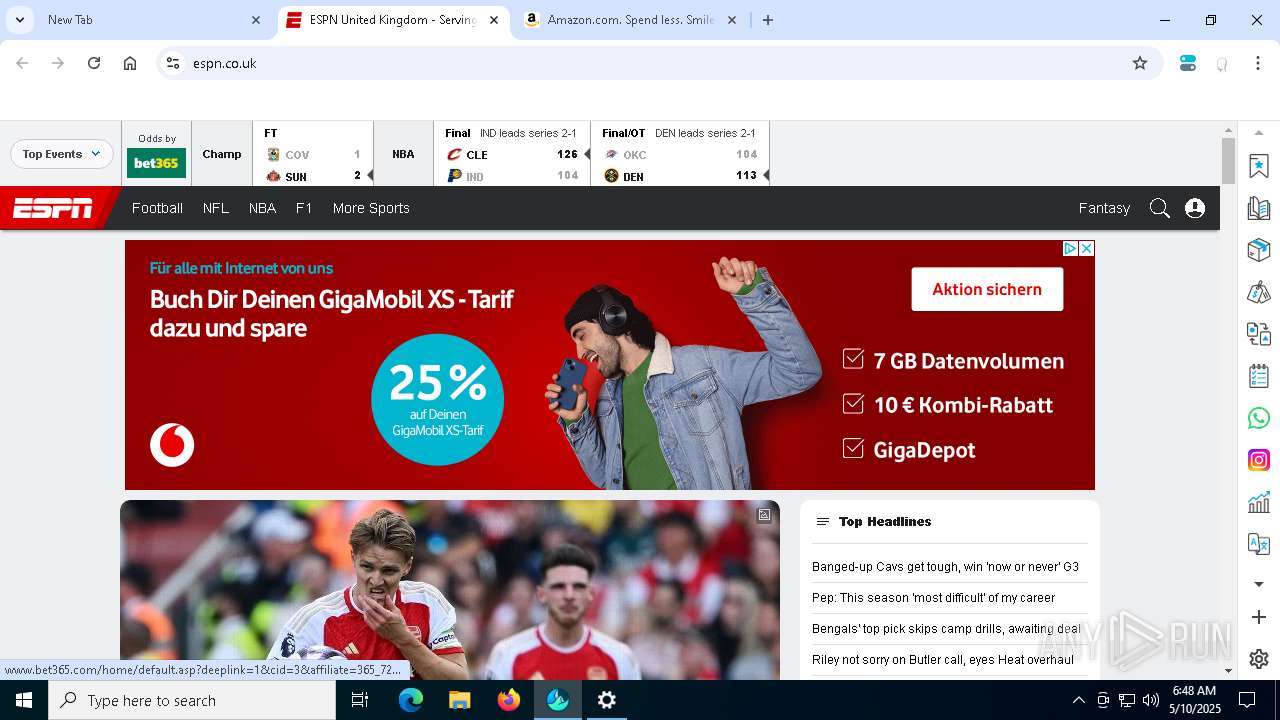Add a new sidebar item with plus
Viewport: 1280px width, 720px height.
tap(1259, 617)
